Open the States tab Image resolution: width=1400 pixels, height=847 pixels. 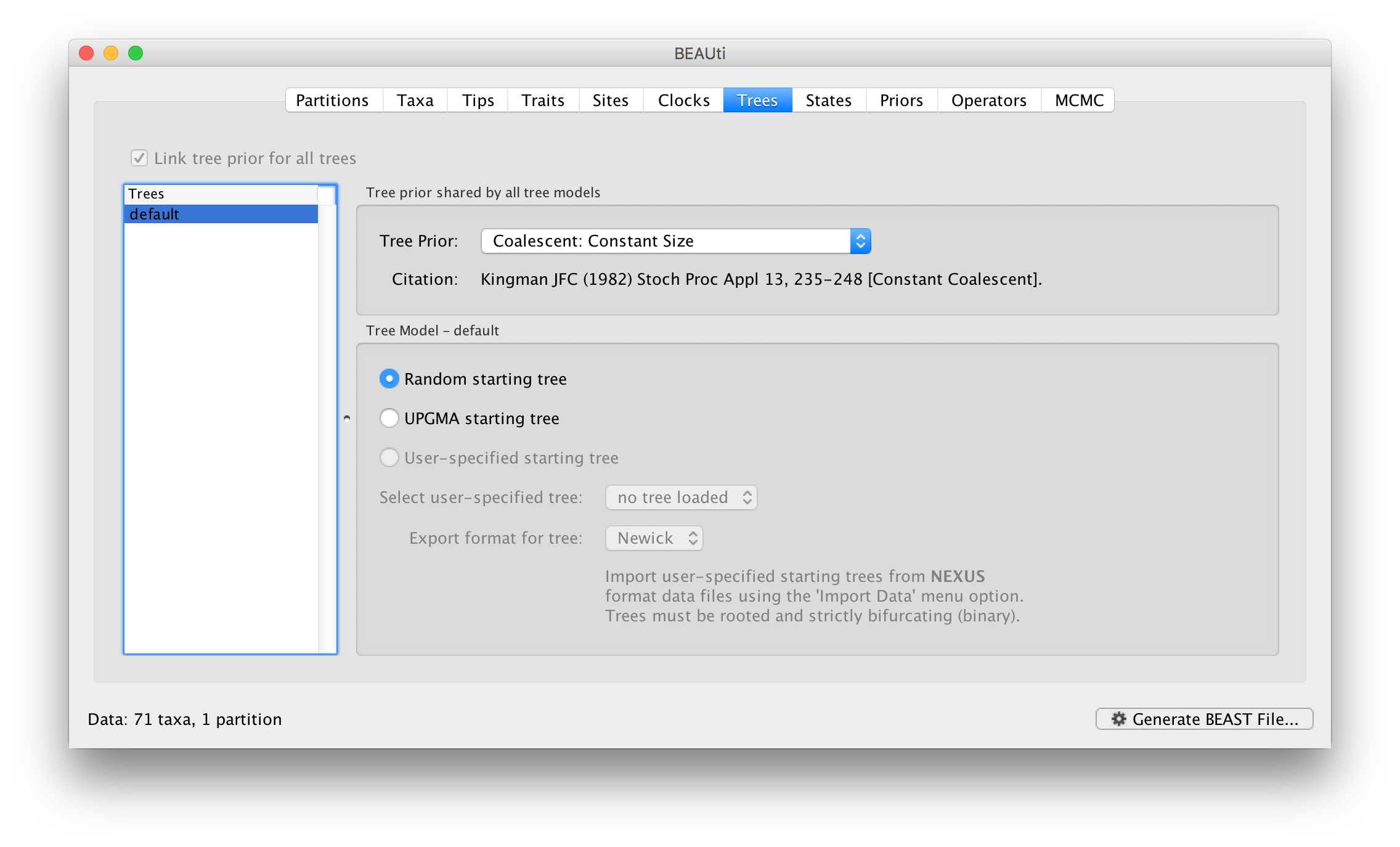point(829,100)
